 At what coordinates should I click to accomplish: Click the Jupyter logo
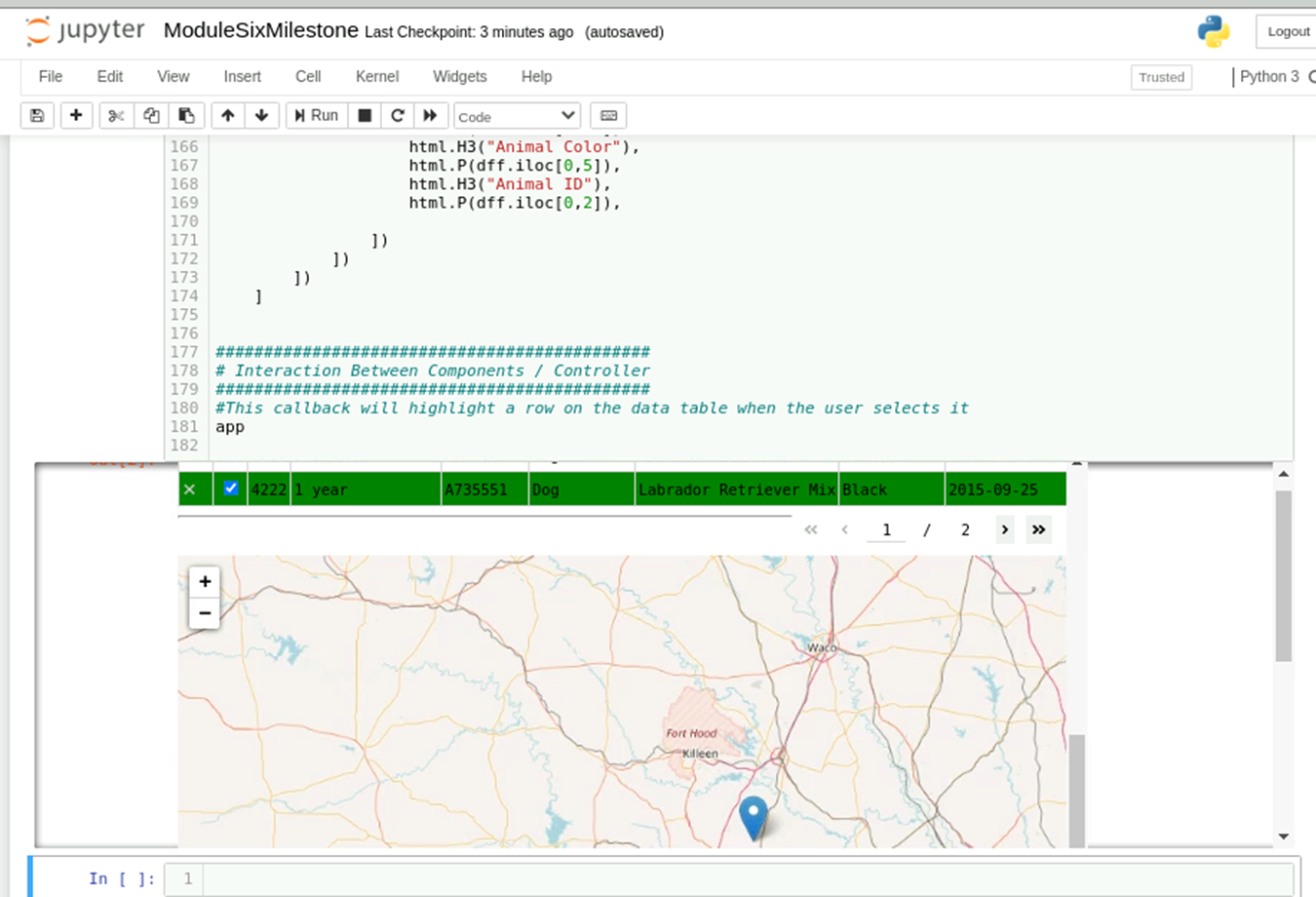pos(85,31)
